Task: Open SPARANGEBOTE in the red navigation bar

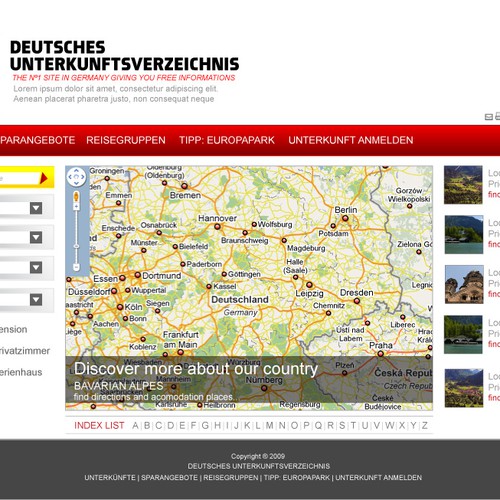Action: click(37, 140)
